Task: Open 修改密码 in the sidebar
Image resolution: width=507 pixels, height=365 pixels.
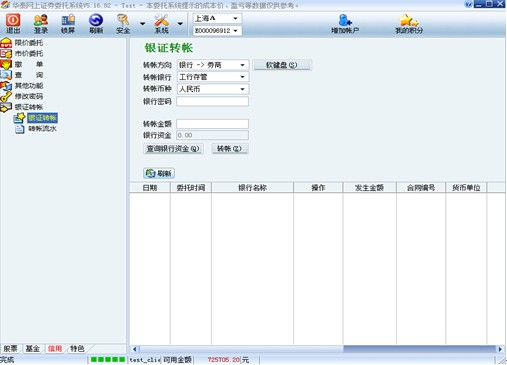Action: 29,96
